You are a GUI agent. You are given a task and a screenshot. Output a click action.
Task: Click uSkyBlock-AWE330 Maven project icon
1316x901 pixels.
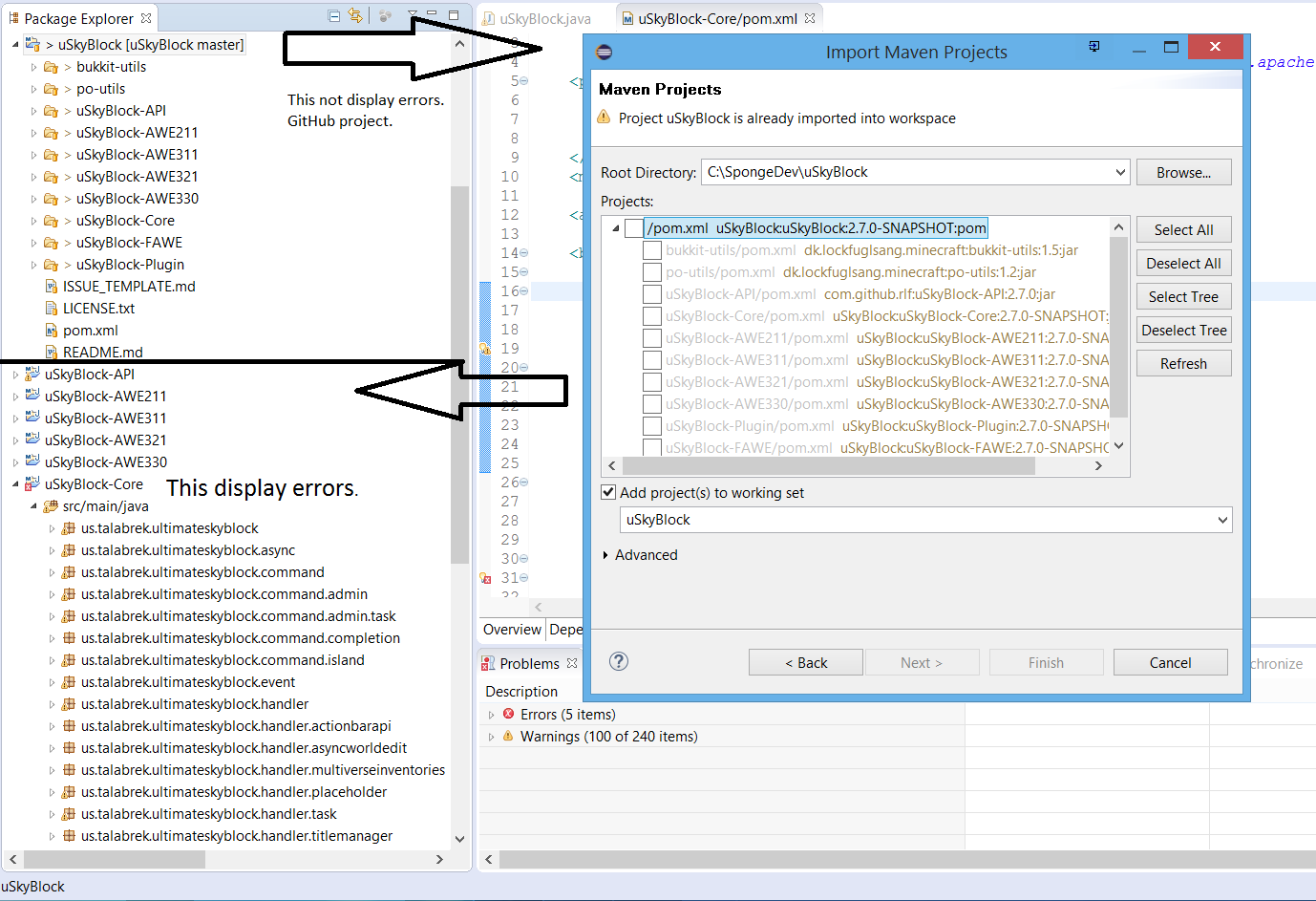pyautogui.click(x=32, y=462)
